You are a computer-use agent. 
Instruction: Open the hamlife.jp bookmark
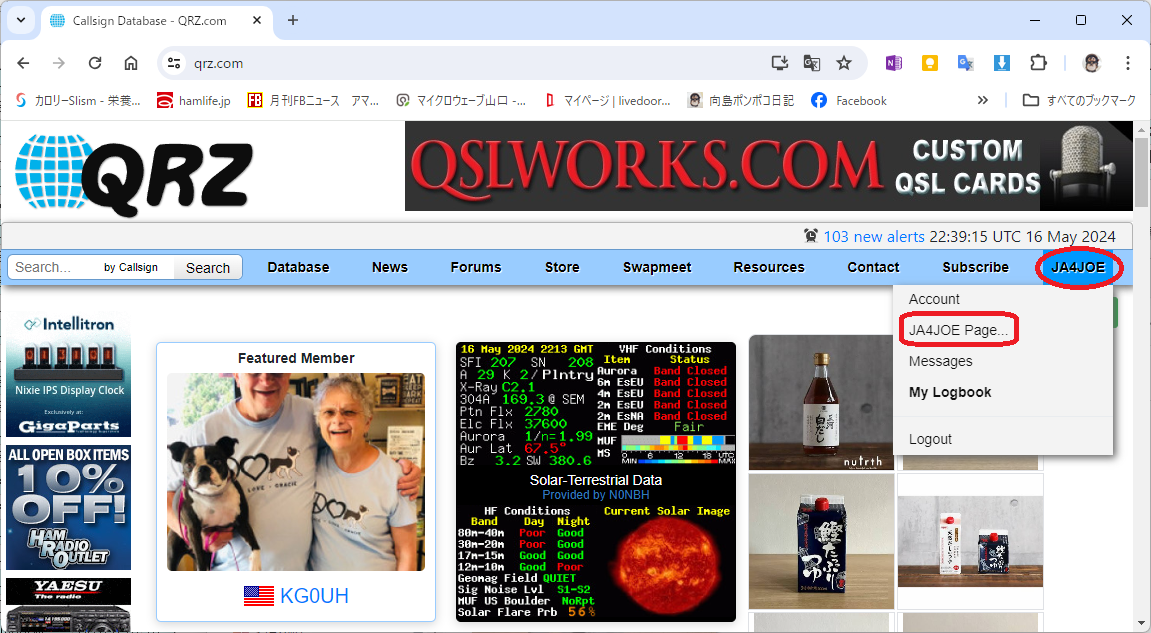[194, 100]
